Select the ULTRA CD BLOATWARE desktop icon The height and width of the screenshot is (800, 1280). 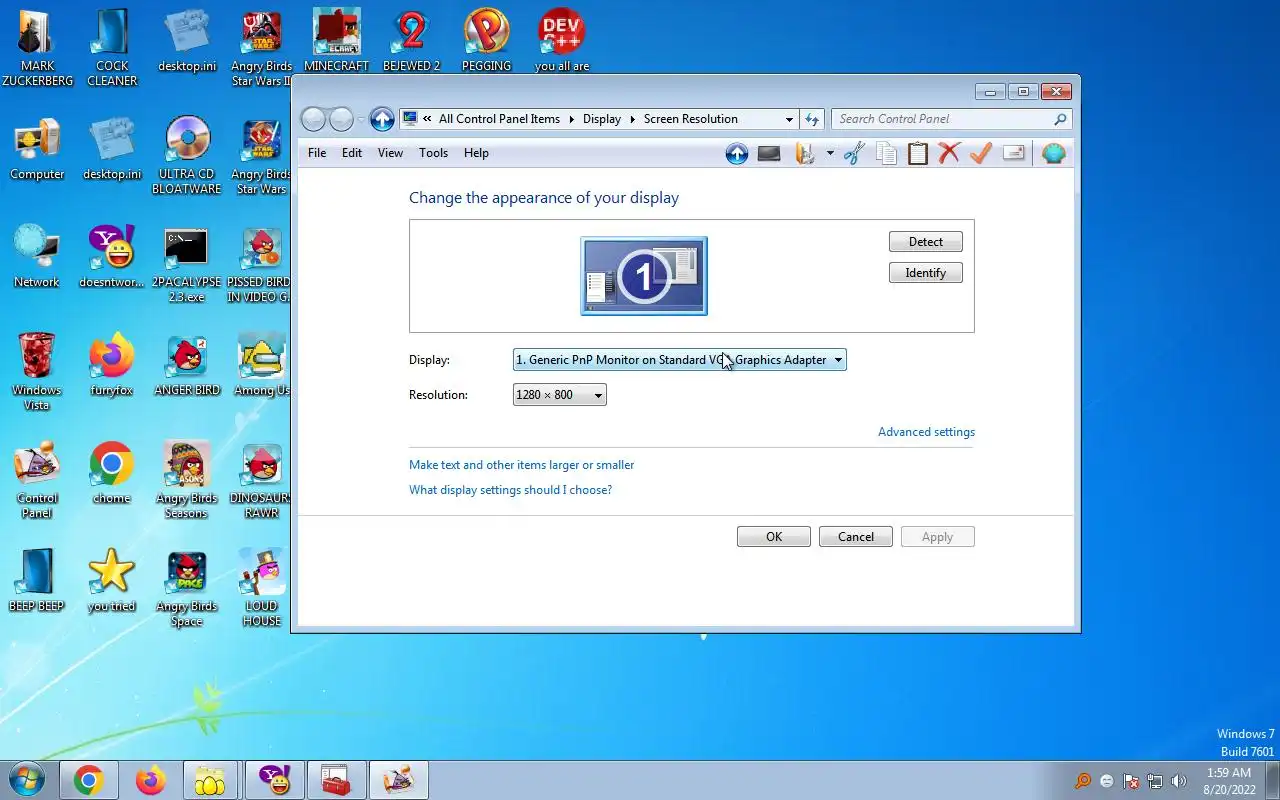[187, 156]
